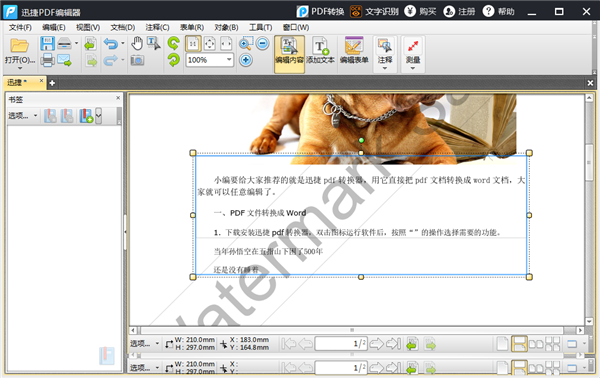Click the 购买 purchase button
600x378 pixels.
(x=421, y=11)
